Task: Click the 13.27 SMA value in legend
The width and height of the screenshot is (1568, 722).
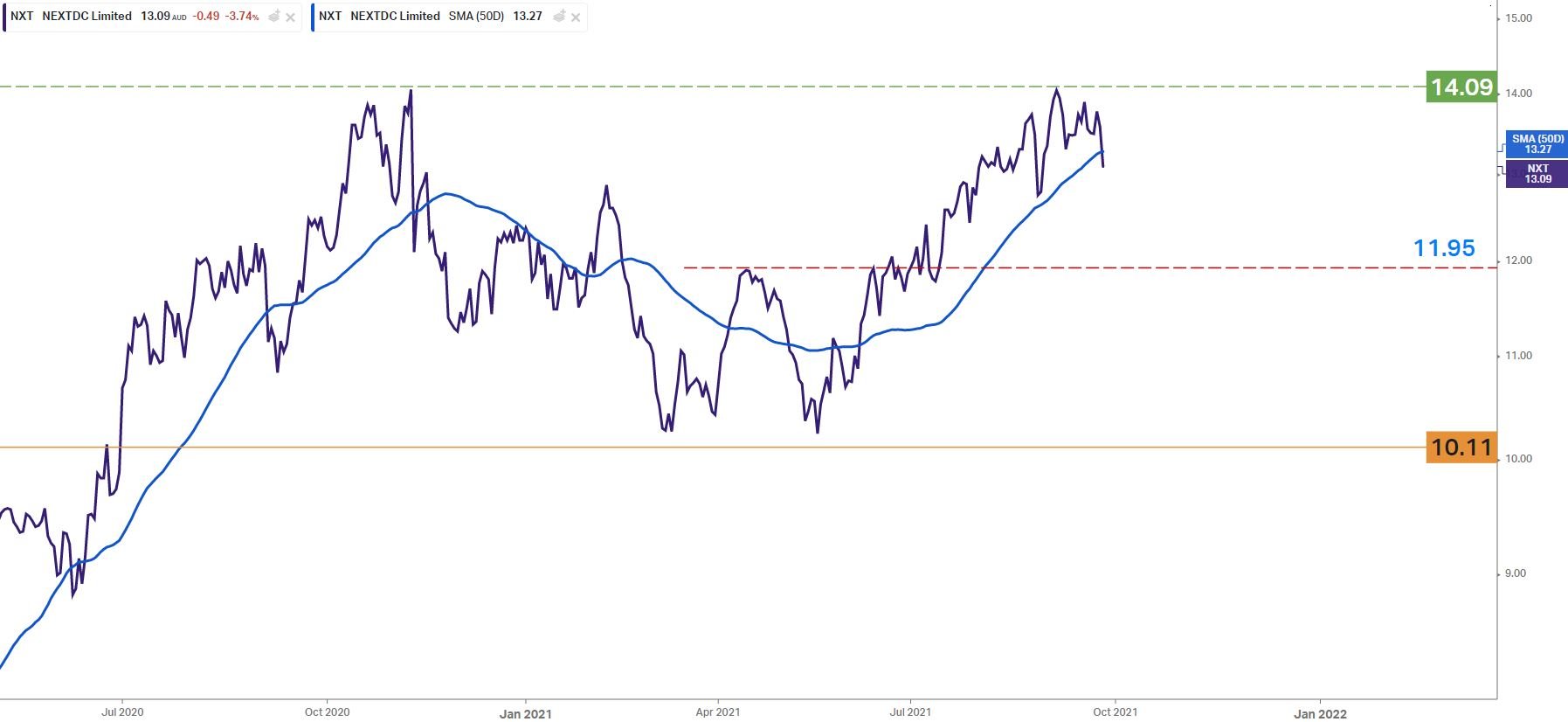Action: (x=528, y=17)
